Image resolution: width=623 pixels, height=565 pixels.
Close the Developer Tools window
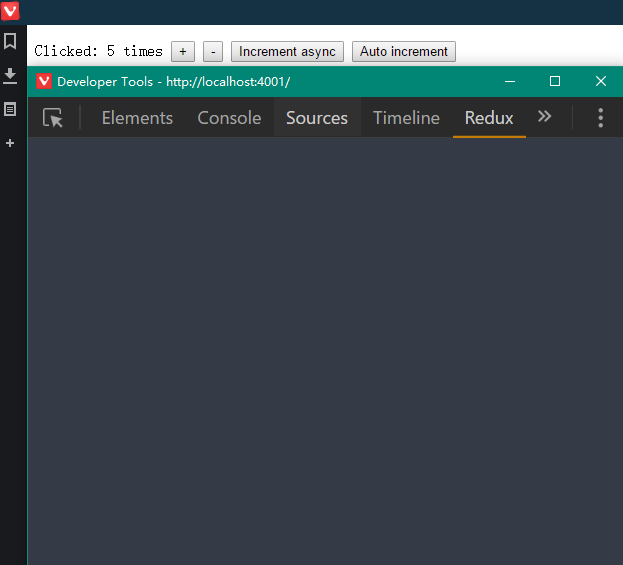tap(601, 81)
